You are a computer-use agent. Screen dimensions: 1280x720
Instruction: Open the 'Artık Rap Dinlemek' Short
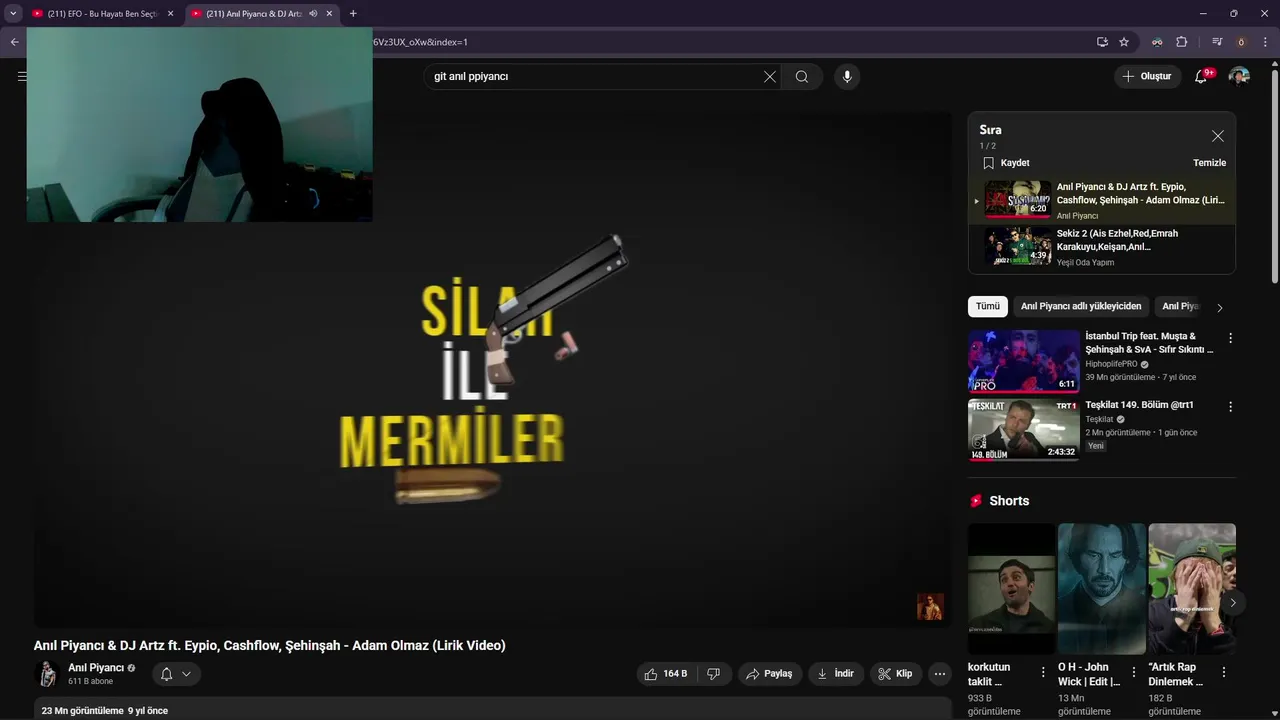1192,589
